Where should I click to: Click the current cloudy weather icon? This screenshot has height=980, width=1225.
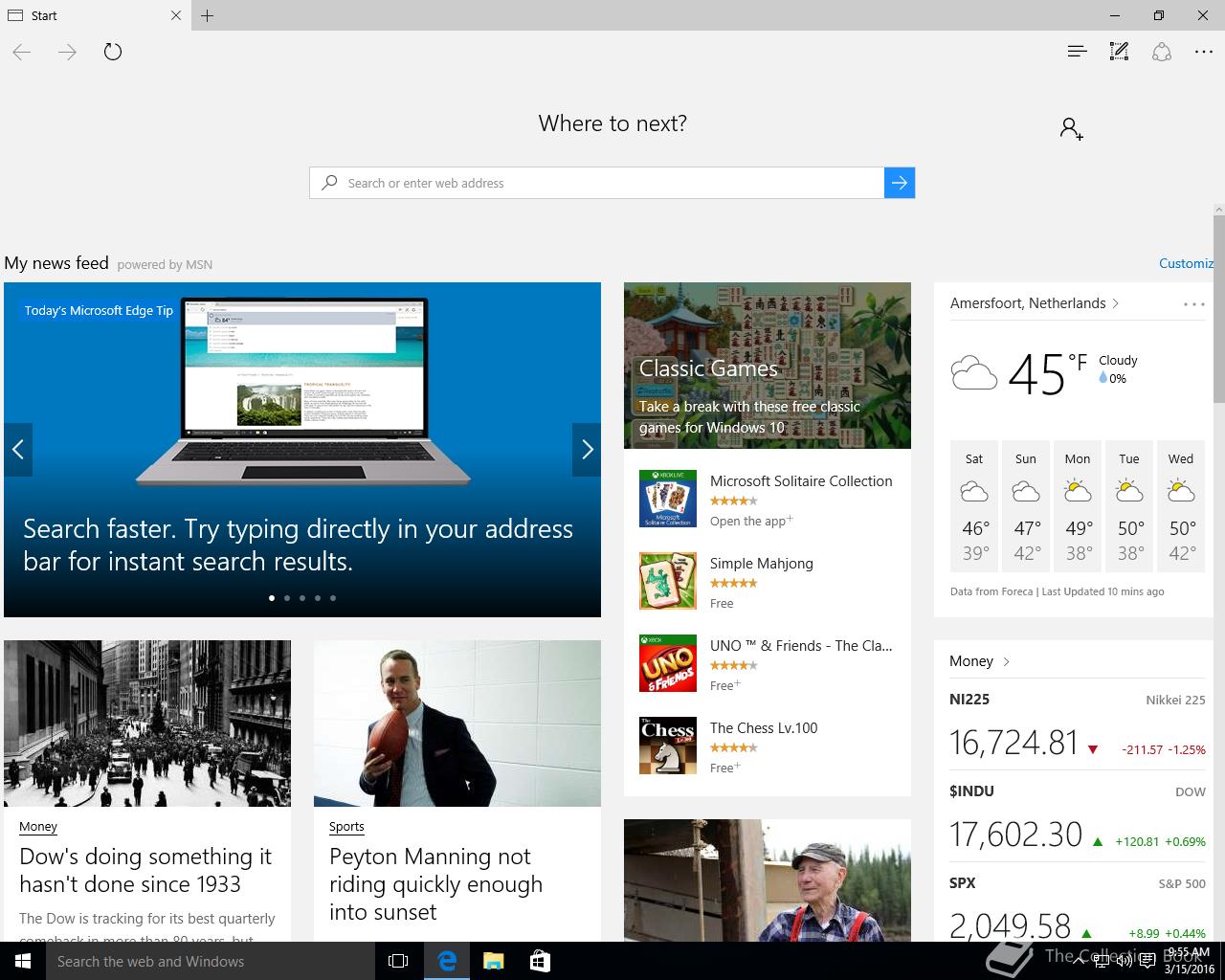click(974, 372)
